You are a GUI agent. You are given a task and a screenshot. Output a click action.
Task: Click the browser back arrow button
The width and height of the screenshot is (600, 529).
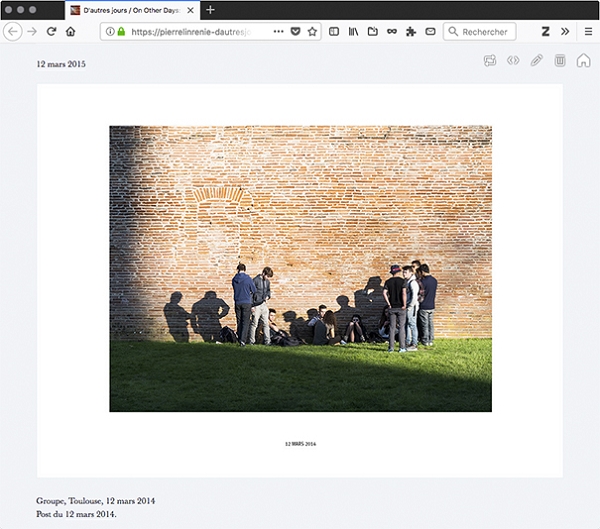(x=13, y=32)
